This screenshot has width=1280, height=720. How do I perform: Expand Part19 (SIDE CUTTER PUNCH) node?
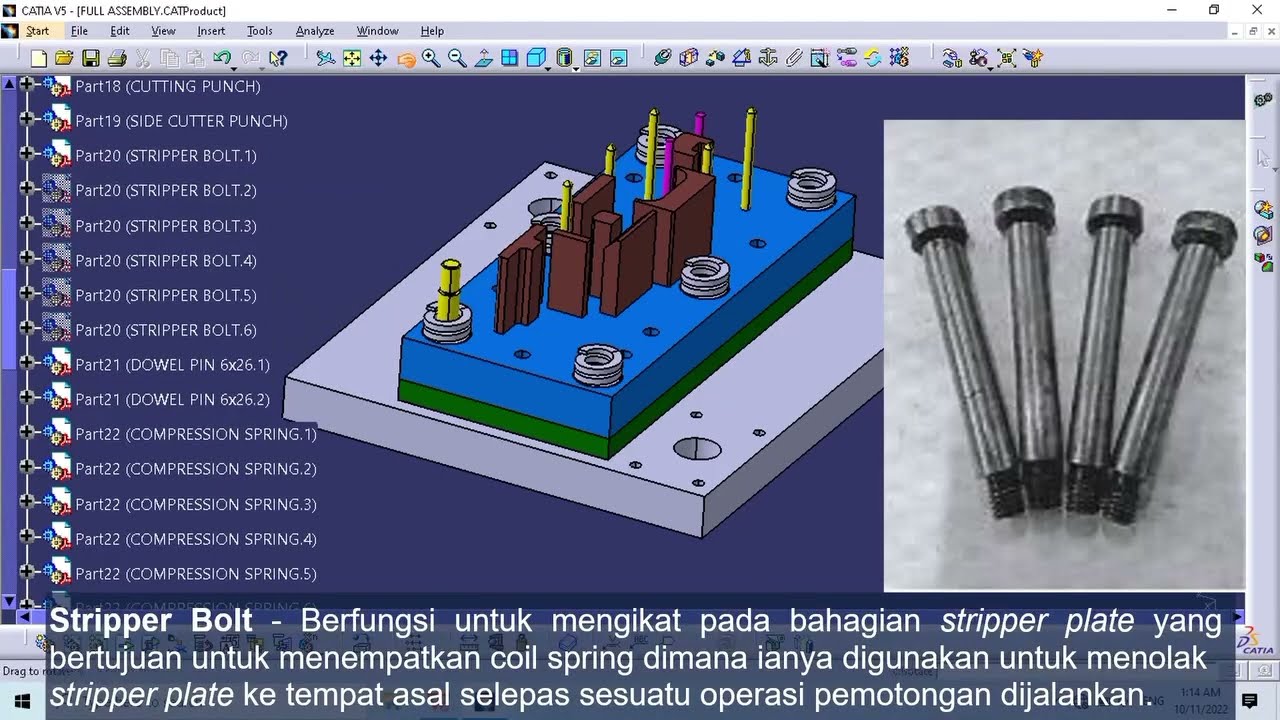26,120
